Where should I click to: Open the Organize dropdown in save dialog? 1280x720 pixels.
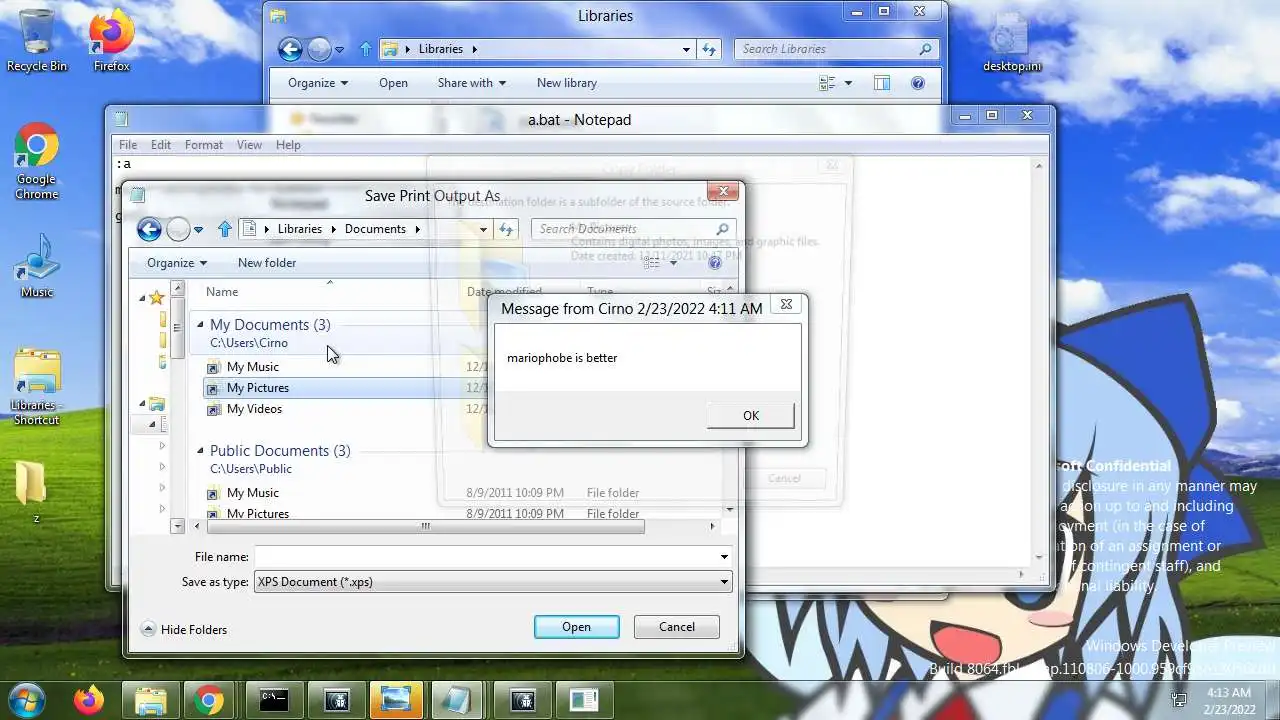tap(177, 263)
